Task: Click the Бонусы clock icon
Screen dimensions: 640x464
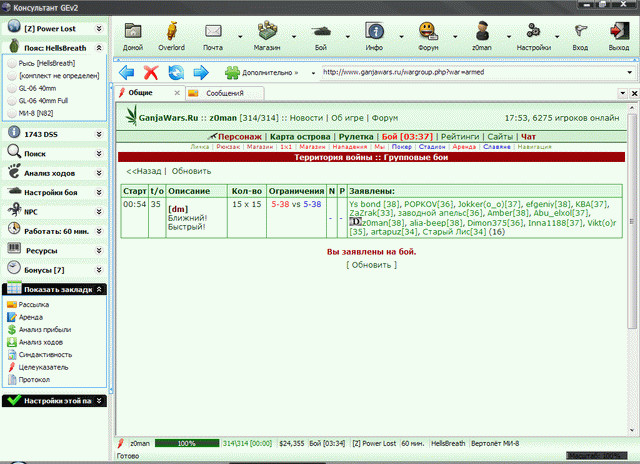Action: pyautogui.click(x=14, y=268)
